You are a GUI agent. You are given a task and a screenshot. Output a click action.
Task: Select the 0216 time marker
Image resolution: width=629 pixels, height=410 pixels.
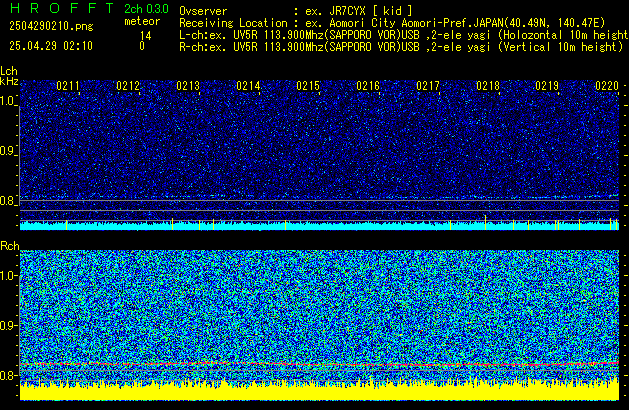click(x=368, y=86)
